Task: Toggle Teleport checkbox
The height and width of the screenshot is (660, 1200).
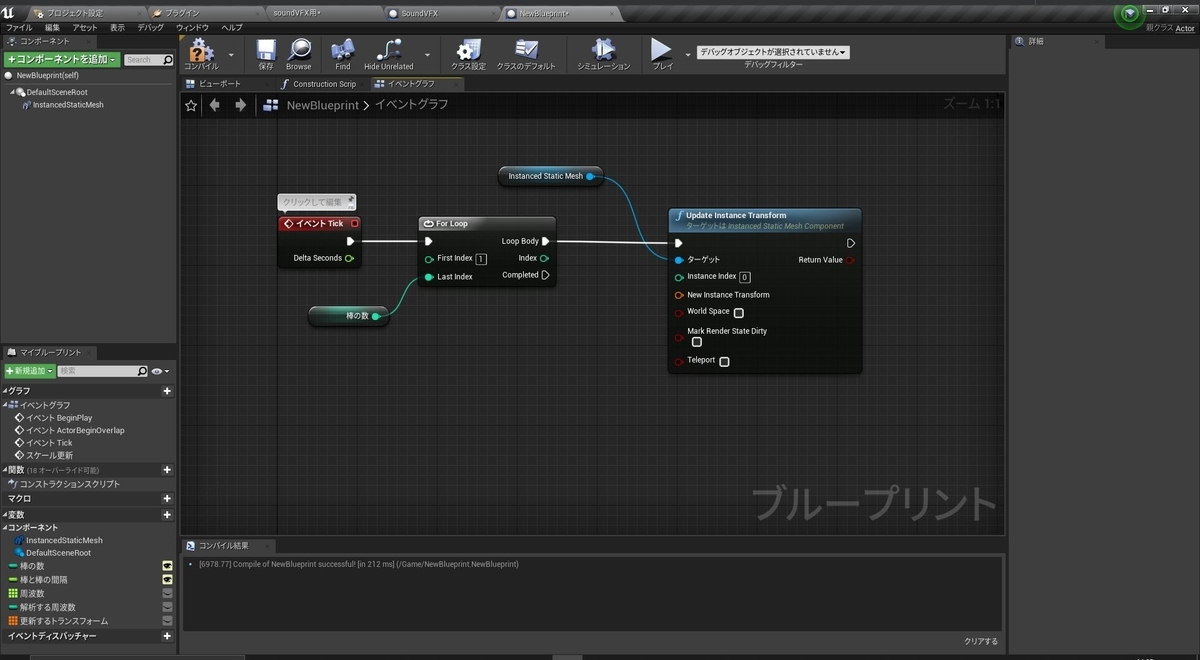Action: tap(724, 362)
